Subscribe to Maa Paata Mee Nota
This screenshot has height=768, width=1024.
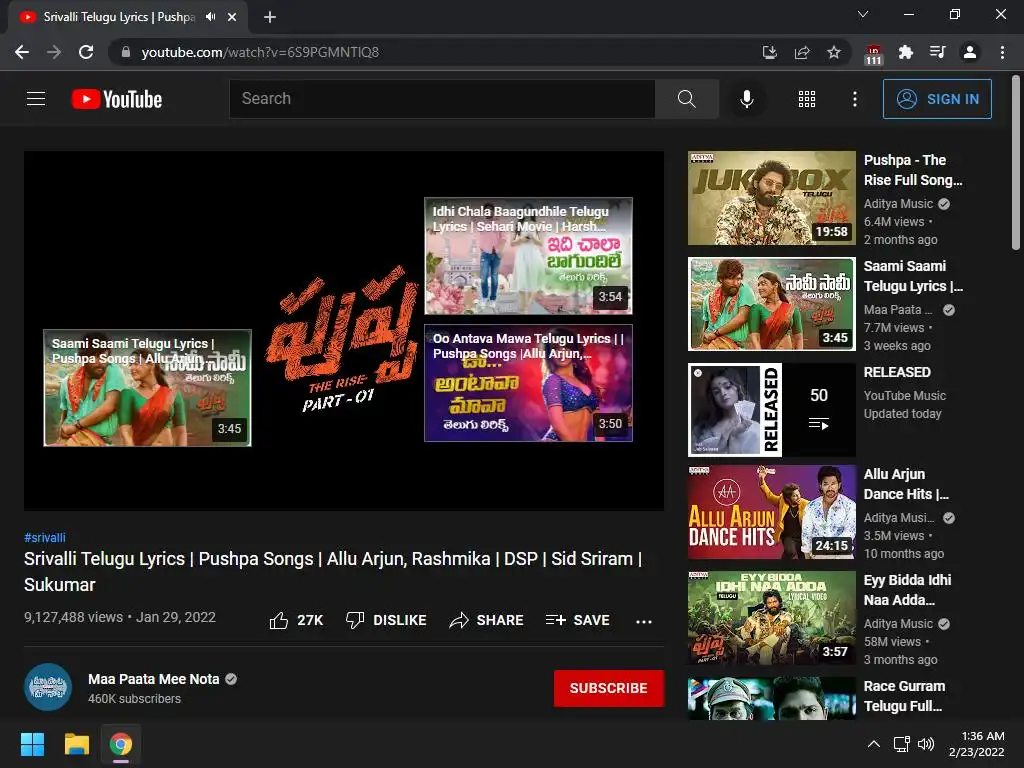(x=609, y=688)
